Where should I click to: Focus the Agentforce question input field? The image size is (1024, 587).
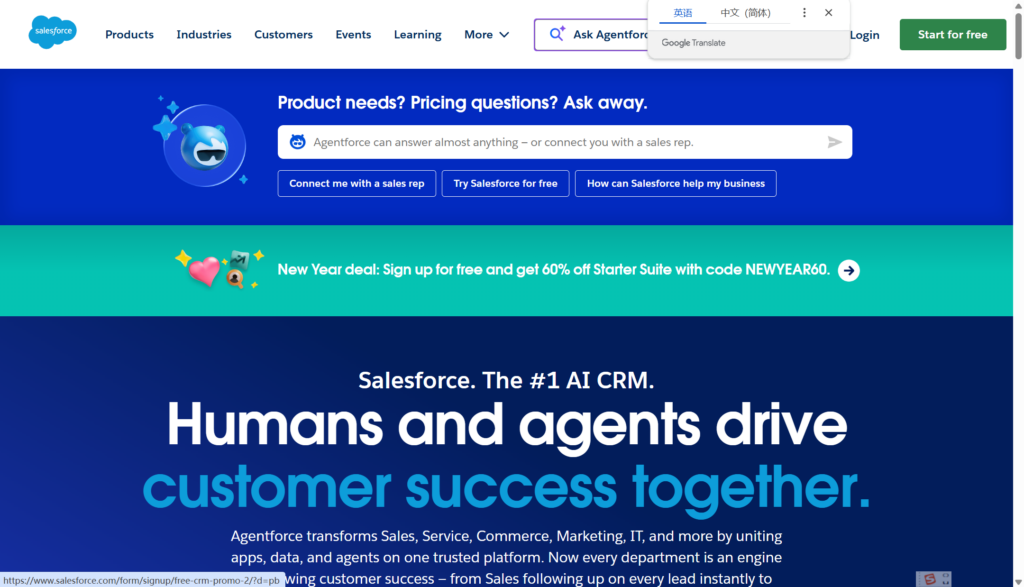point(560,142)
